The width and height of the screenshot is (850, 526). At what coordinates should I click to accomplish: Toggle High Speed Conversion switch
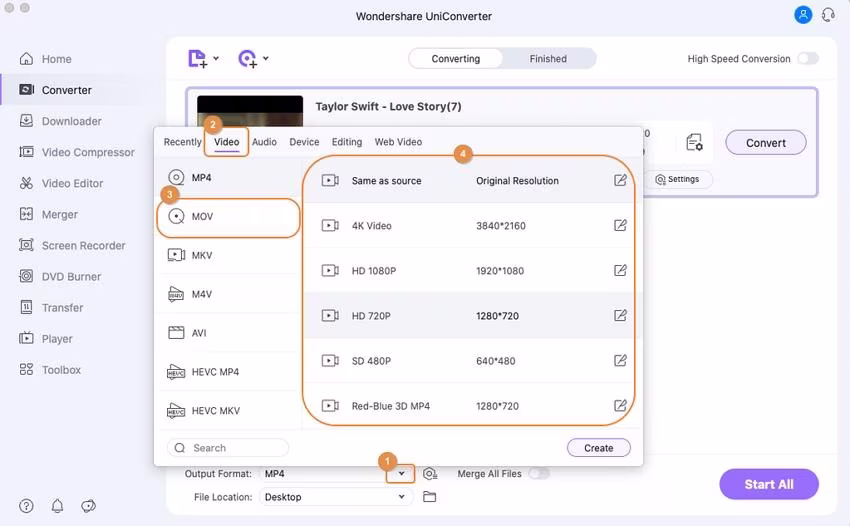coord(808,59)
